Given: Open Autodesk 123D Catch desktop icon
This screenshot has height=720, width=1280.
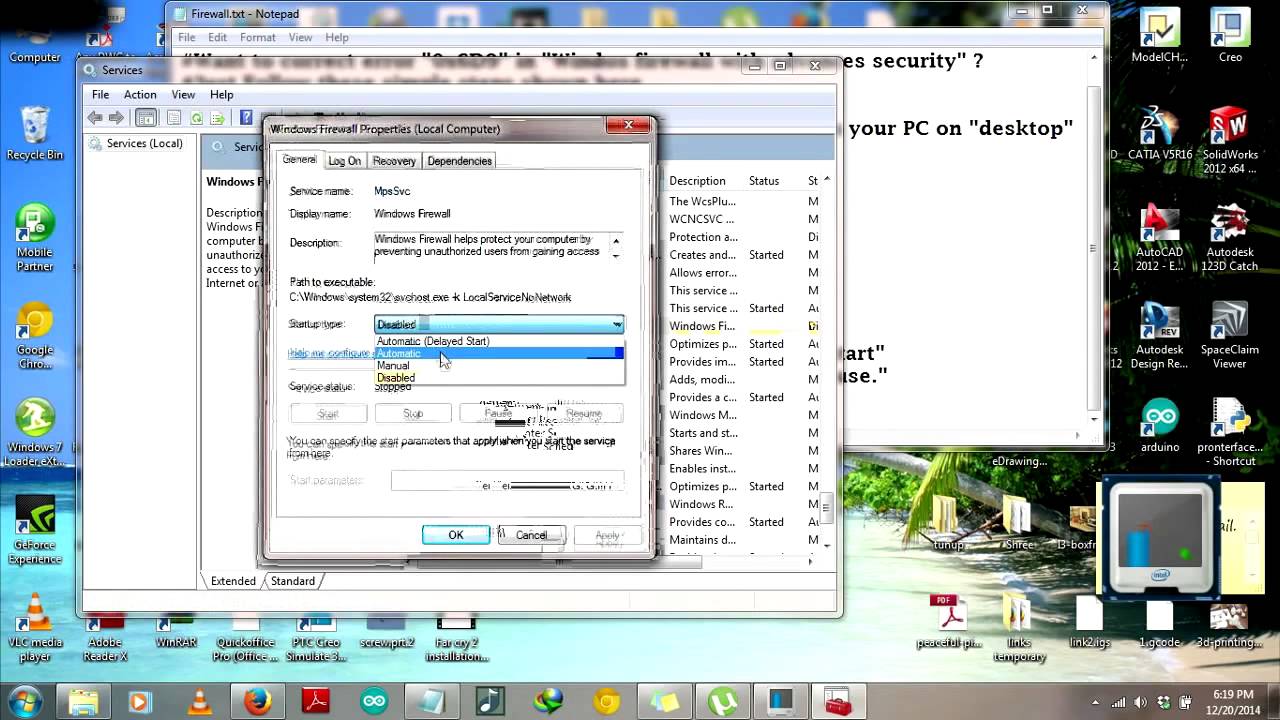Looking at the screenshot, I should click(1230, 237).
